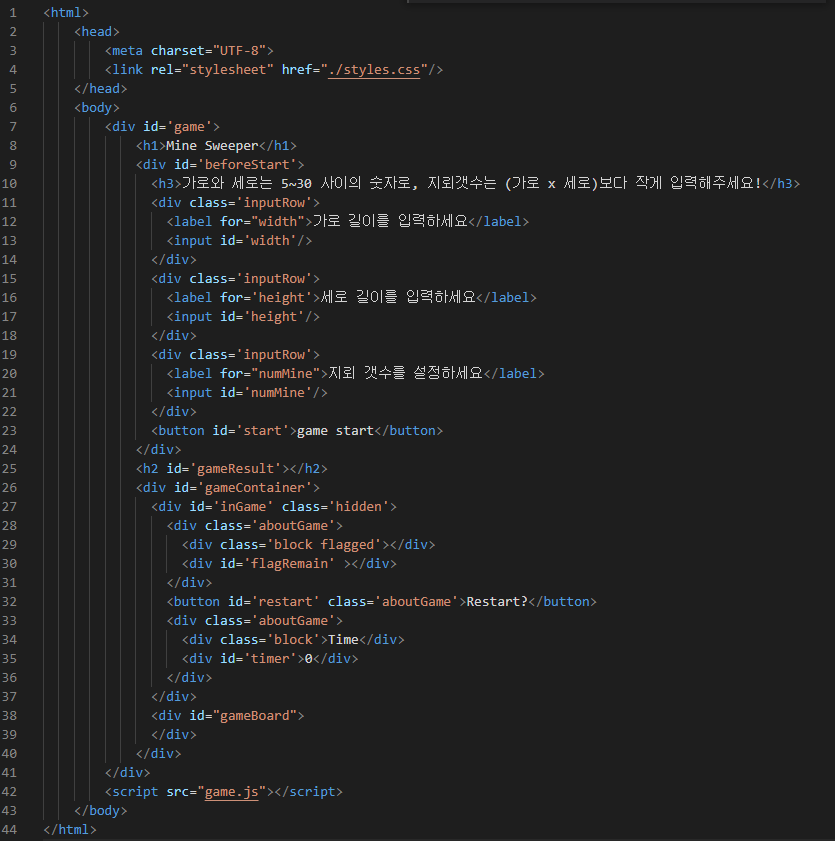The image size is (835, 841).
Task: Click the label text '가로 길이를 입력하세요'
Action: pos(390,221)
